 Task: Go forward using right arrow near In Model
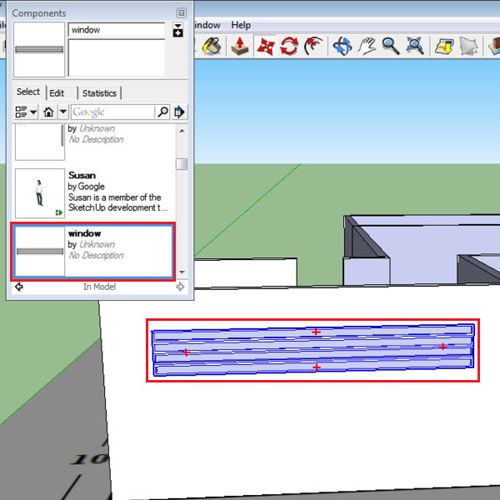(180, 287)
